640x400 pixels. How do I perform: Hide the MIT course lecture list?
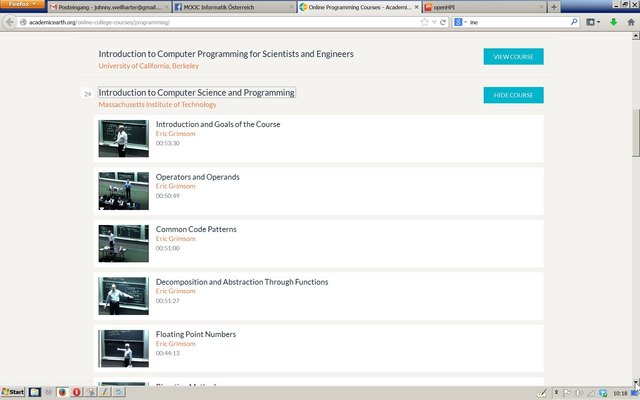[x=513, y=95]
